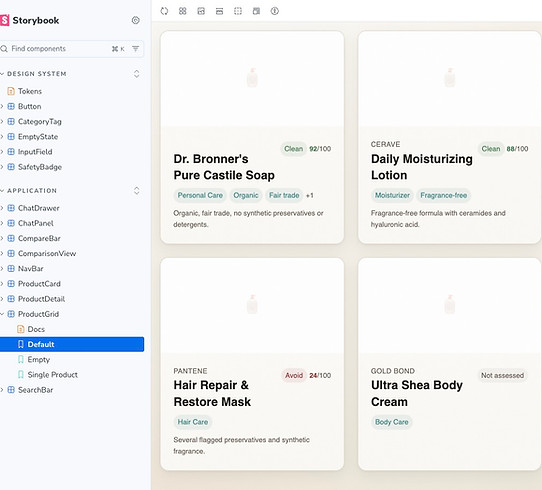Click the Fragrance-free tag on CeraVe card
This screenshot has width=542, height=490.
point(443,195)
